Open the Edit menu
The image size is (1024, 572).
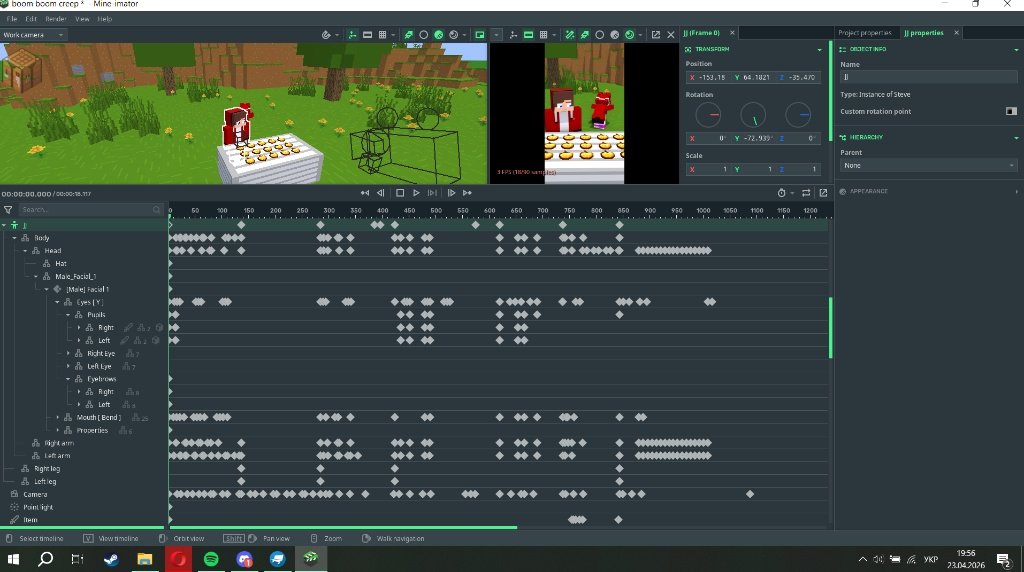tap(31, 19)
